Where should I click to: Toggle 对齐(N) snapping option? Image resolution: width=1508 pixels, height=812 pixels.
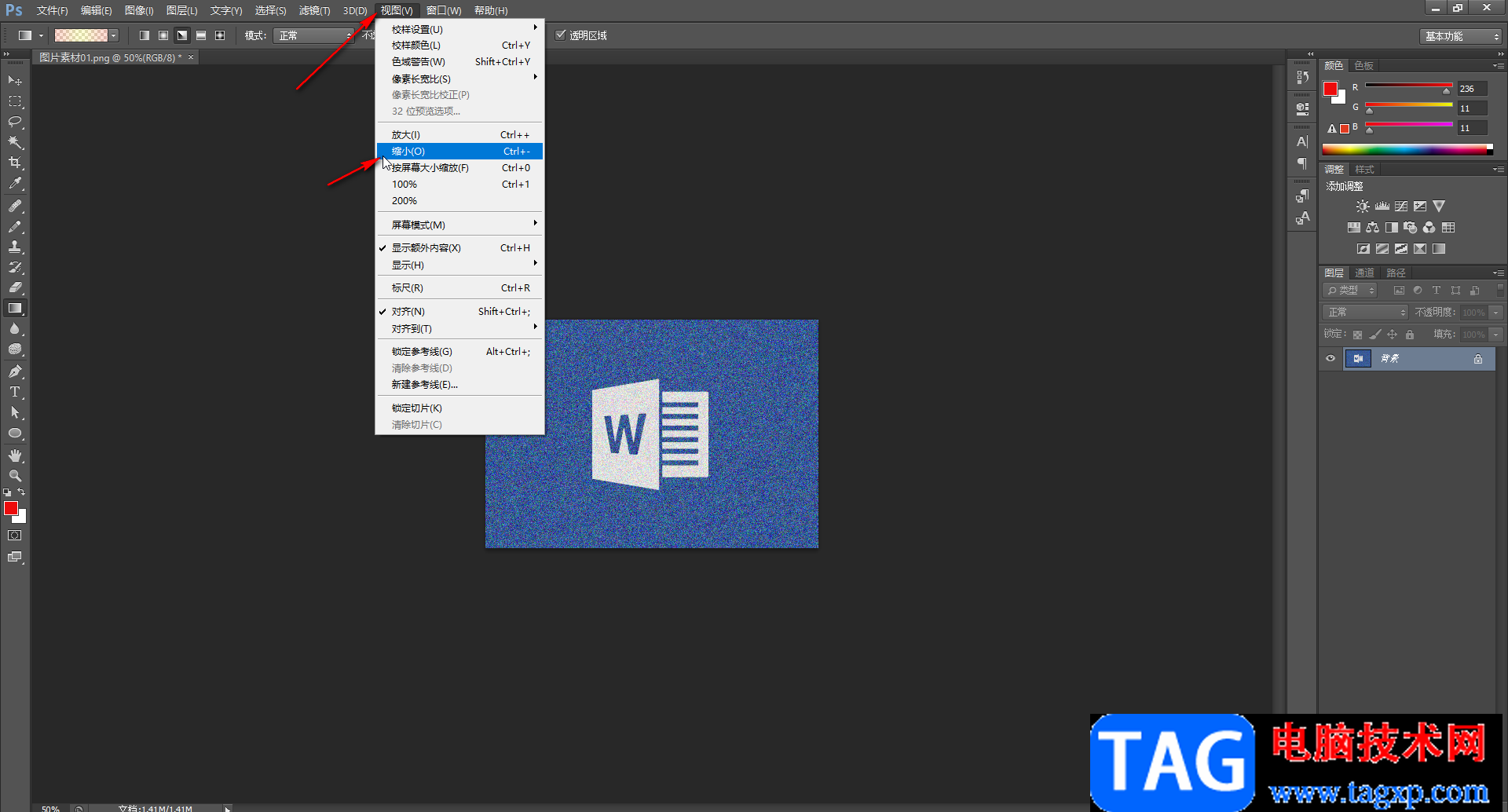[460, 312]
